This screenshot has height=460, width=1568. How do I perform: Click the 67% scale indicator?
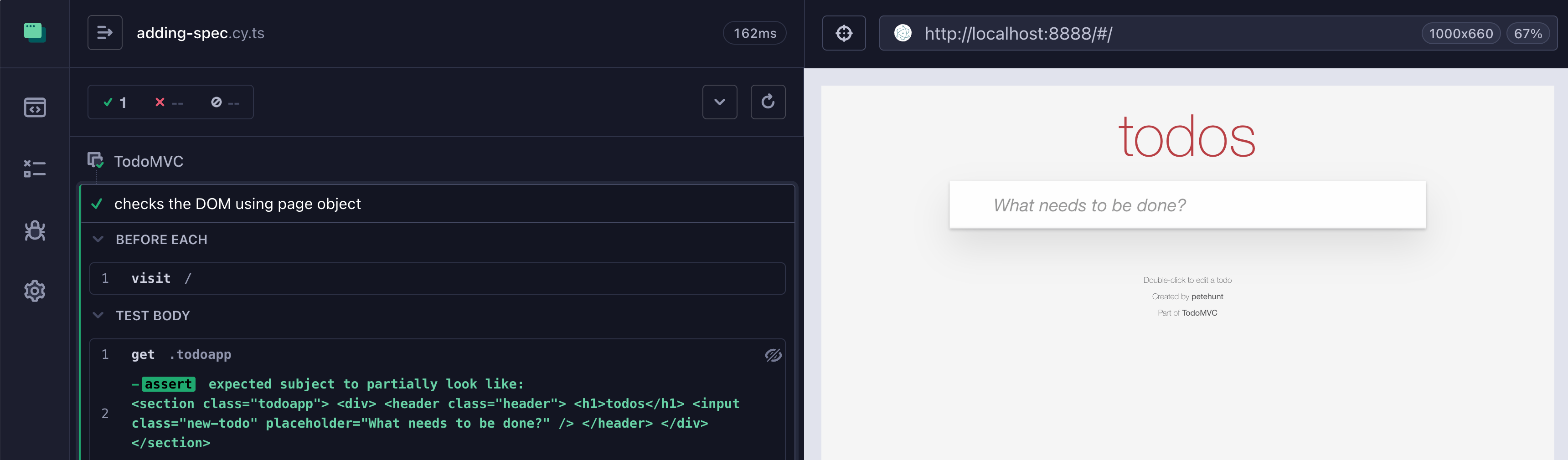1528,33
